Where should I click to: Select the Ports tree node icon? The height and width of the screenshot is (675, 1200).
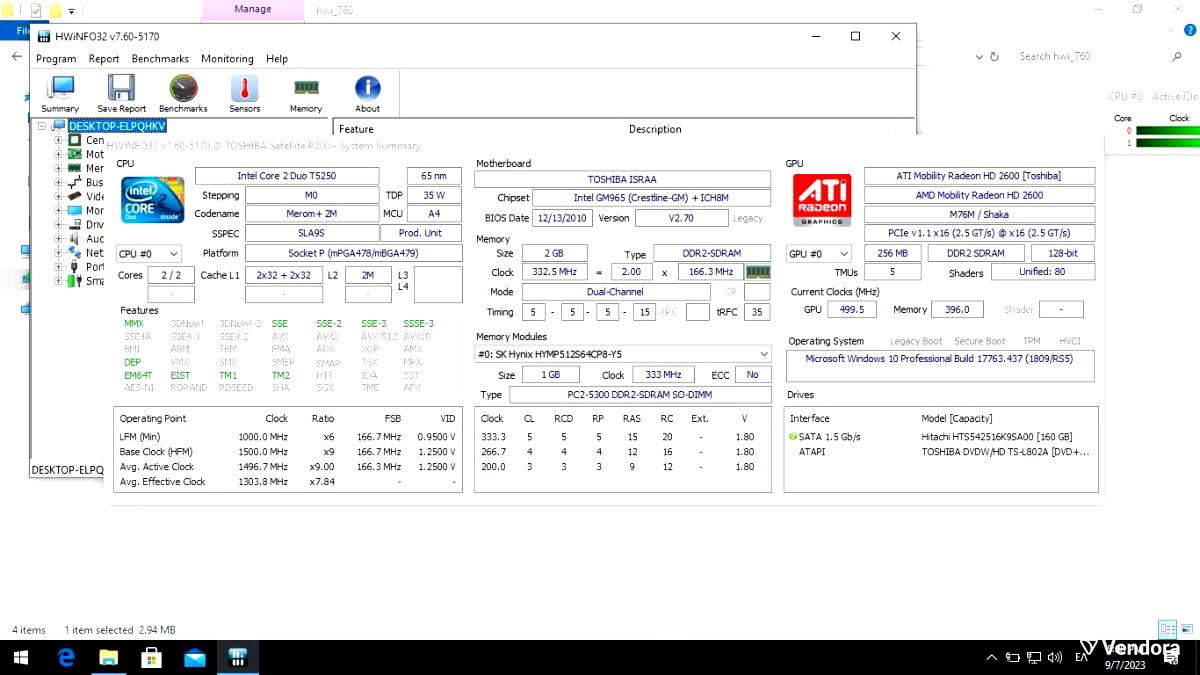tap(74, 267)
